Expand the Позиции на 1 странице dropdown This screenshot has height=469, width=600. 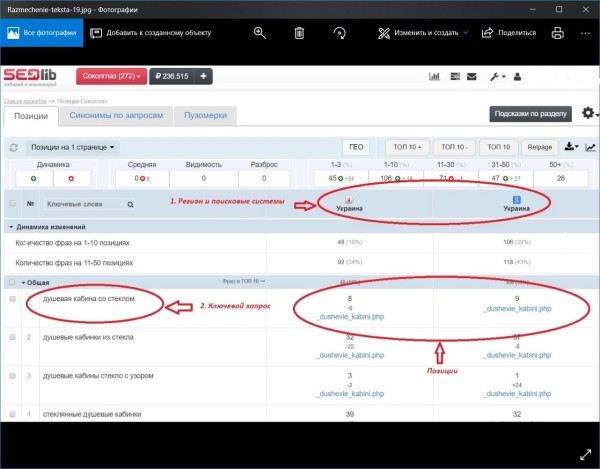coord(73,147)
